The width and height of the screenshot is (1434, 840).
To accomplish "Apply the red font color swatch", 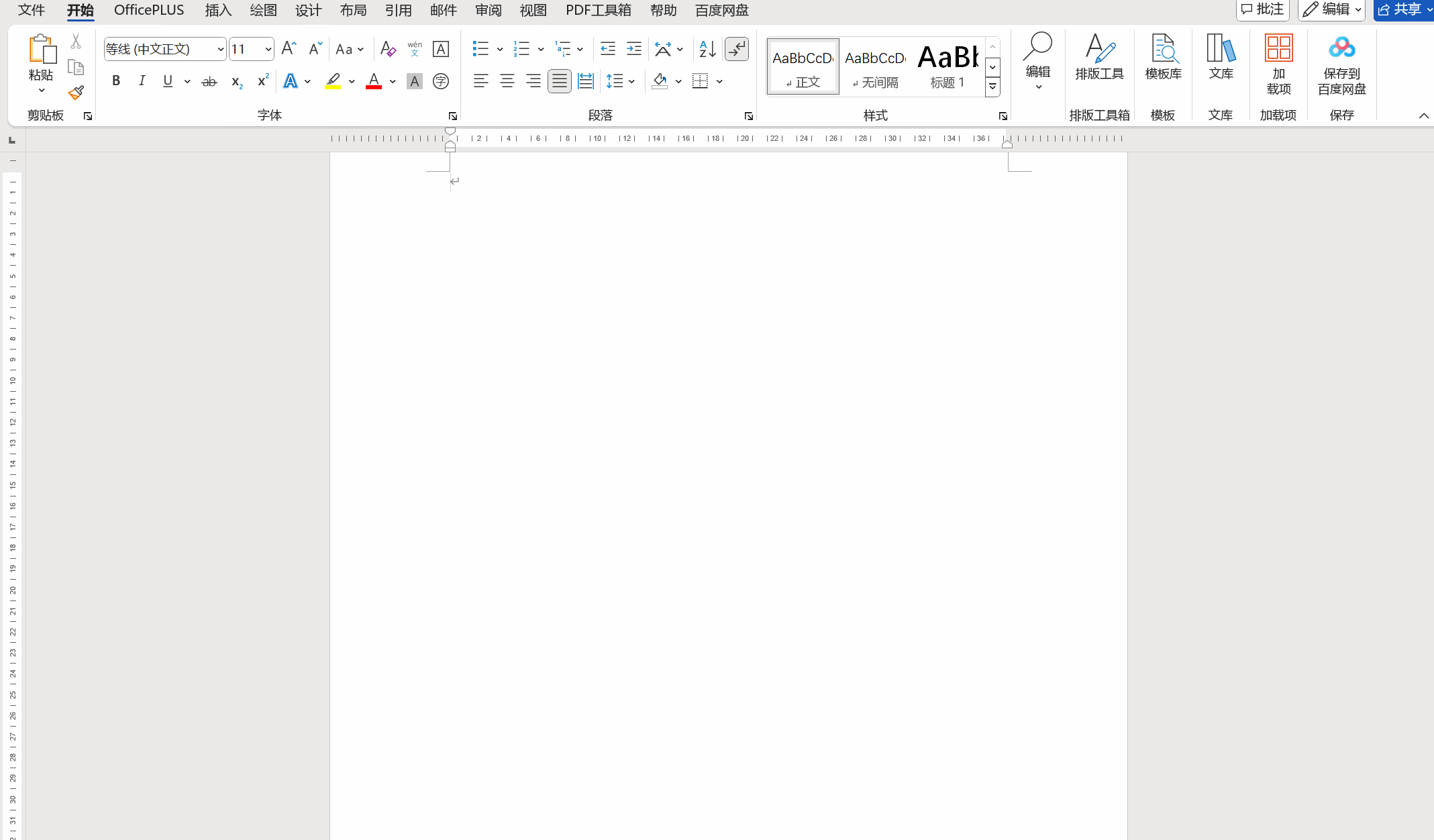I will tap(374, 81).
